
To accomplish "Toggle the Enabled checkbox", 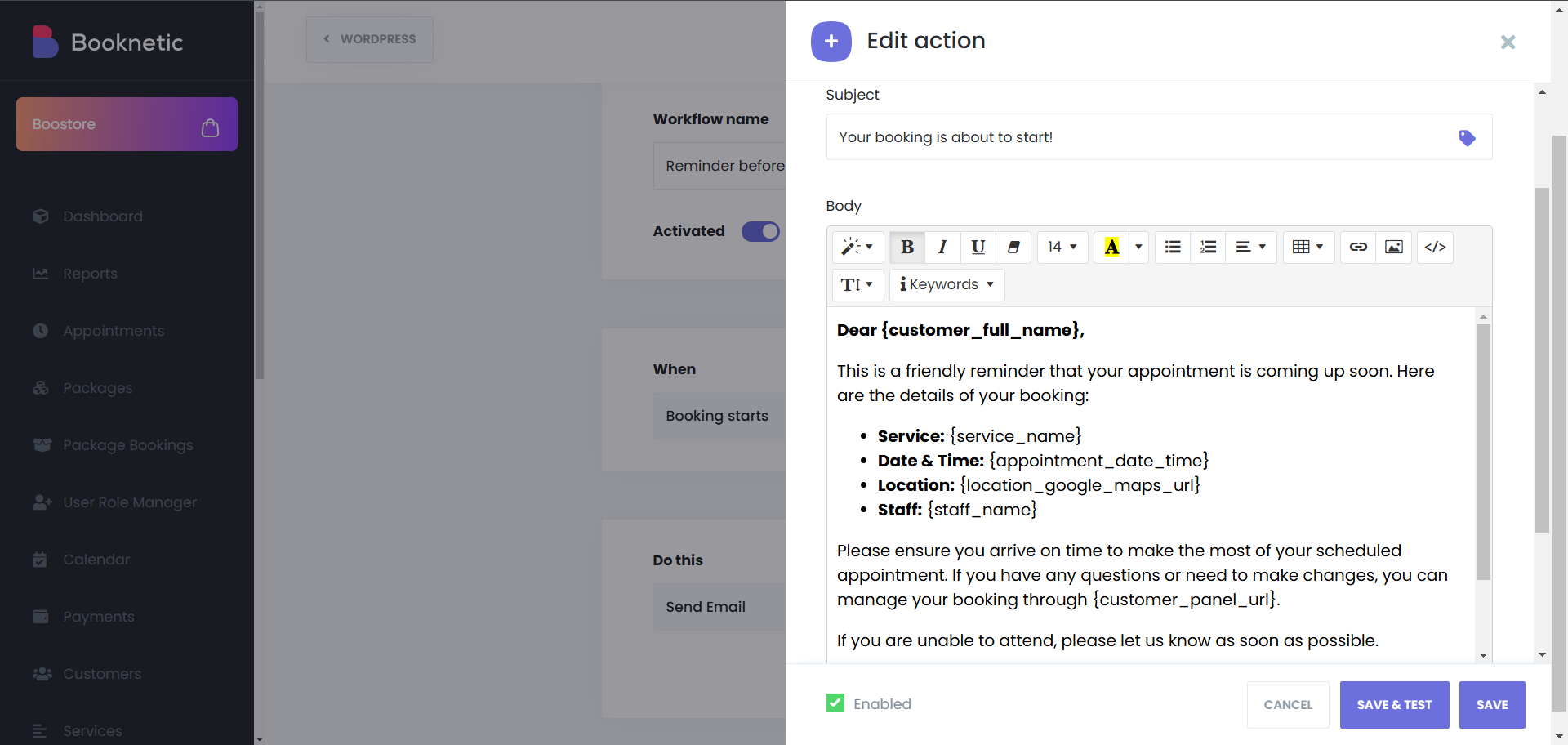I will click(835, 703).
